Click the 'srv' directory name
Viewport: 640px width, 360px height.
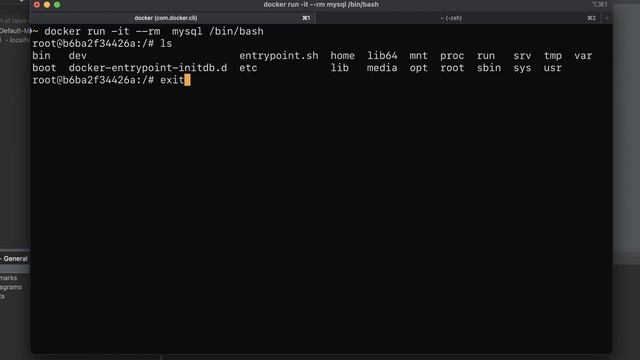pos(522,56)
